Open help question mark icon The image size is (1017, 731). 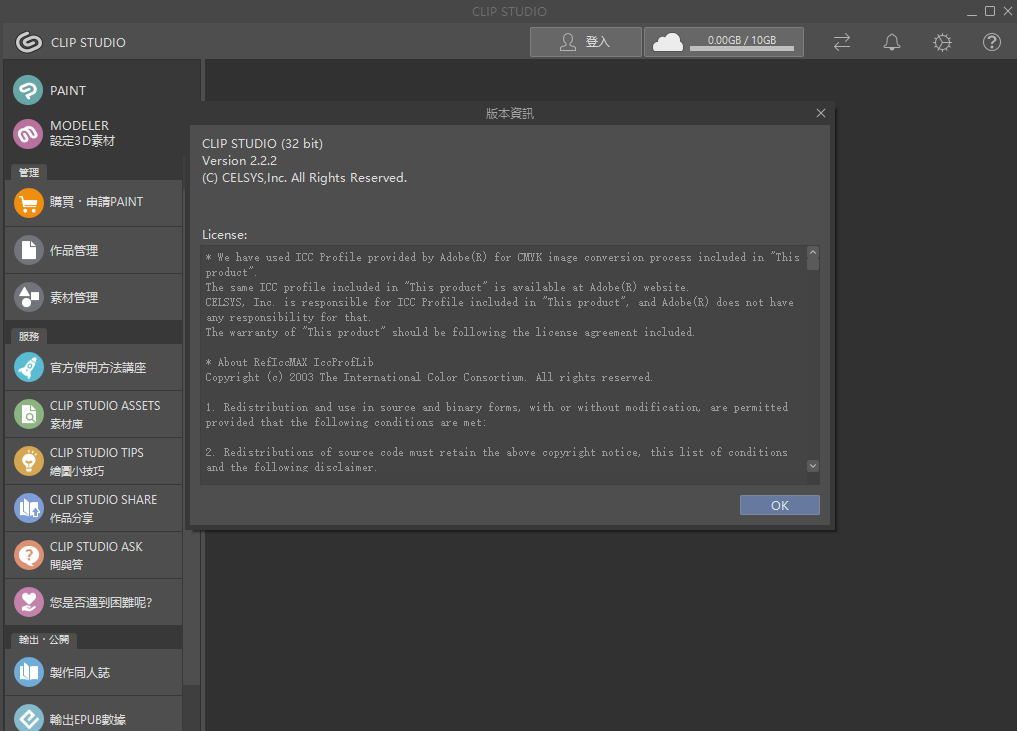pos(992,42)
